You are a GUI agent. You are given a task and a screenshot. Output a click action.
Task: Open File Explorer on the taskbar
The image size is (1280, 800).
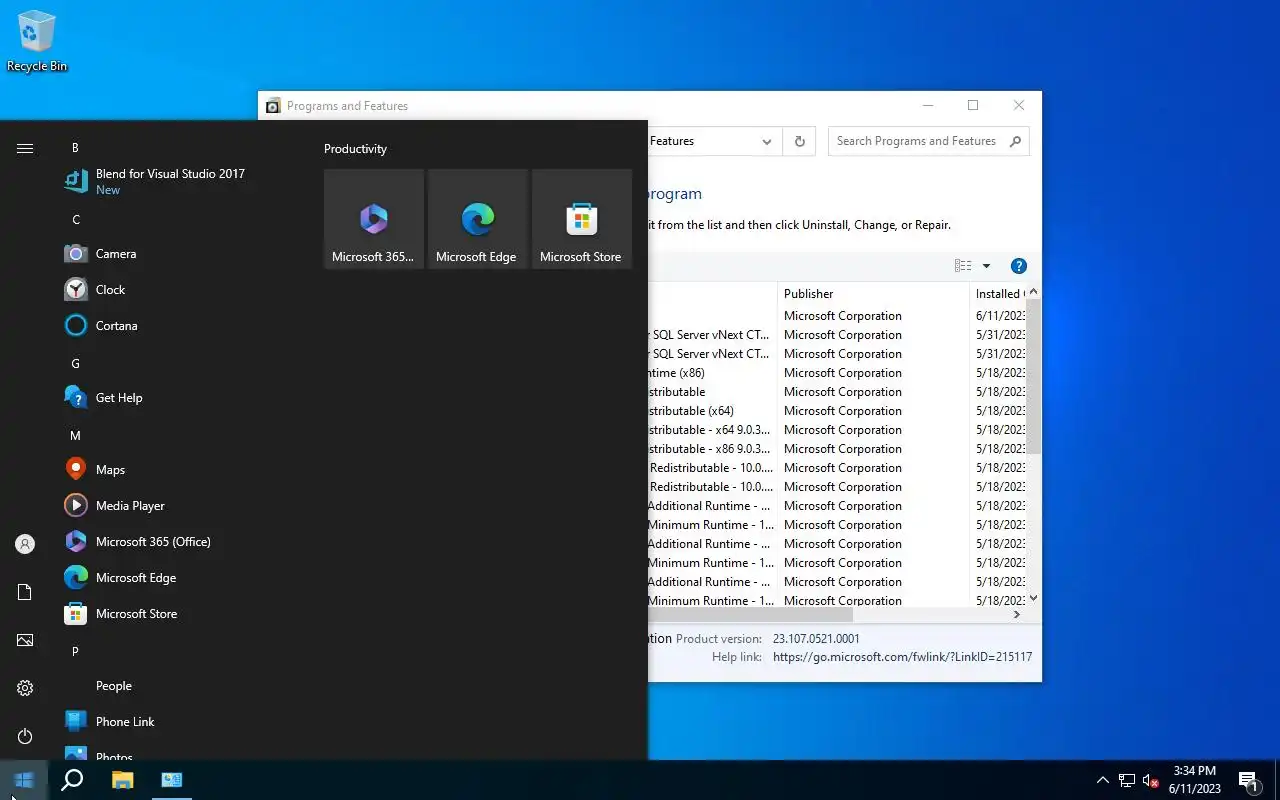(x=122, y=780)
